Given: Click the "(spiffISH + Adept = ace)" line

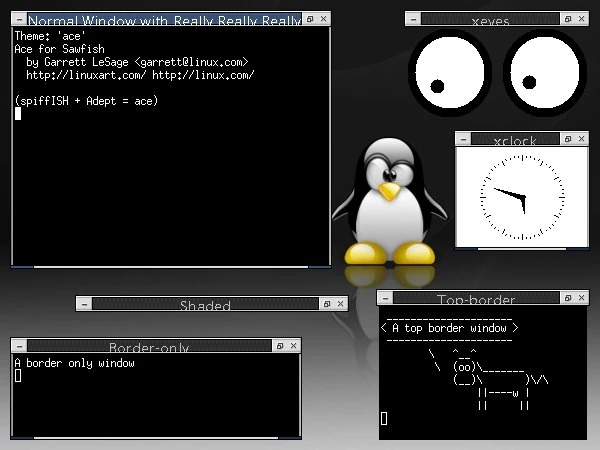Looking at the screenshot, I should (x=86, y=101).
